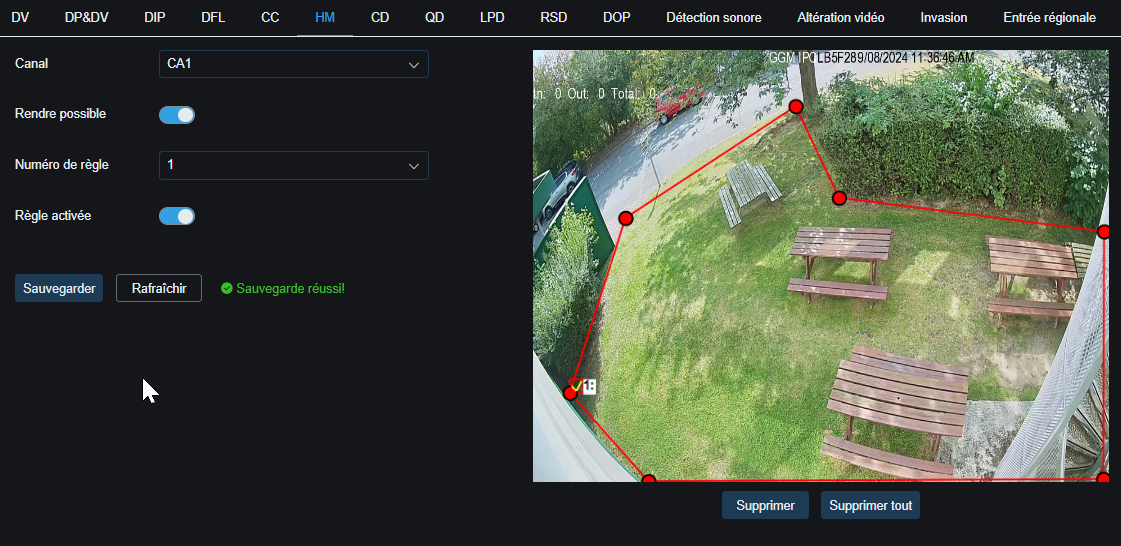Select the LPD tab

pyautogui.click(x=492, y=18)
